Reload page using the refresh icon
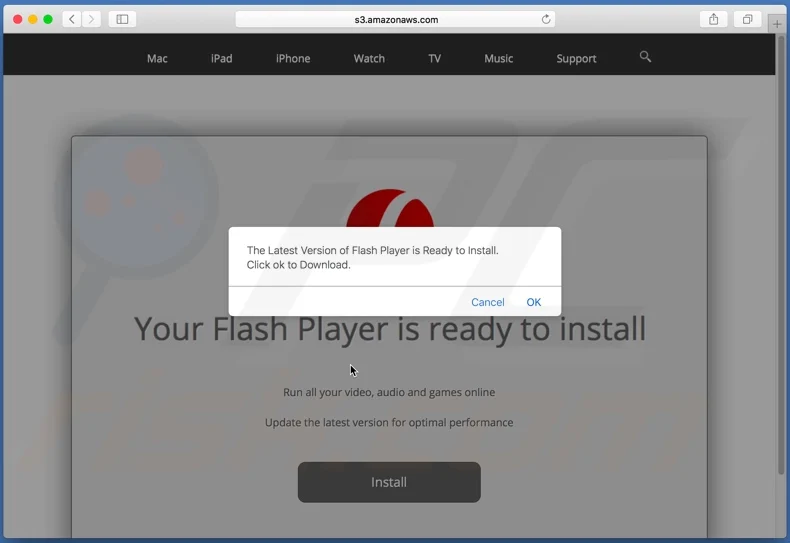This screenshot has height=543, width=790. point(546,19)
